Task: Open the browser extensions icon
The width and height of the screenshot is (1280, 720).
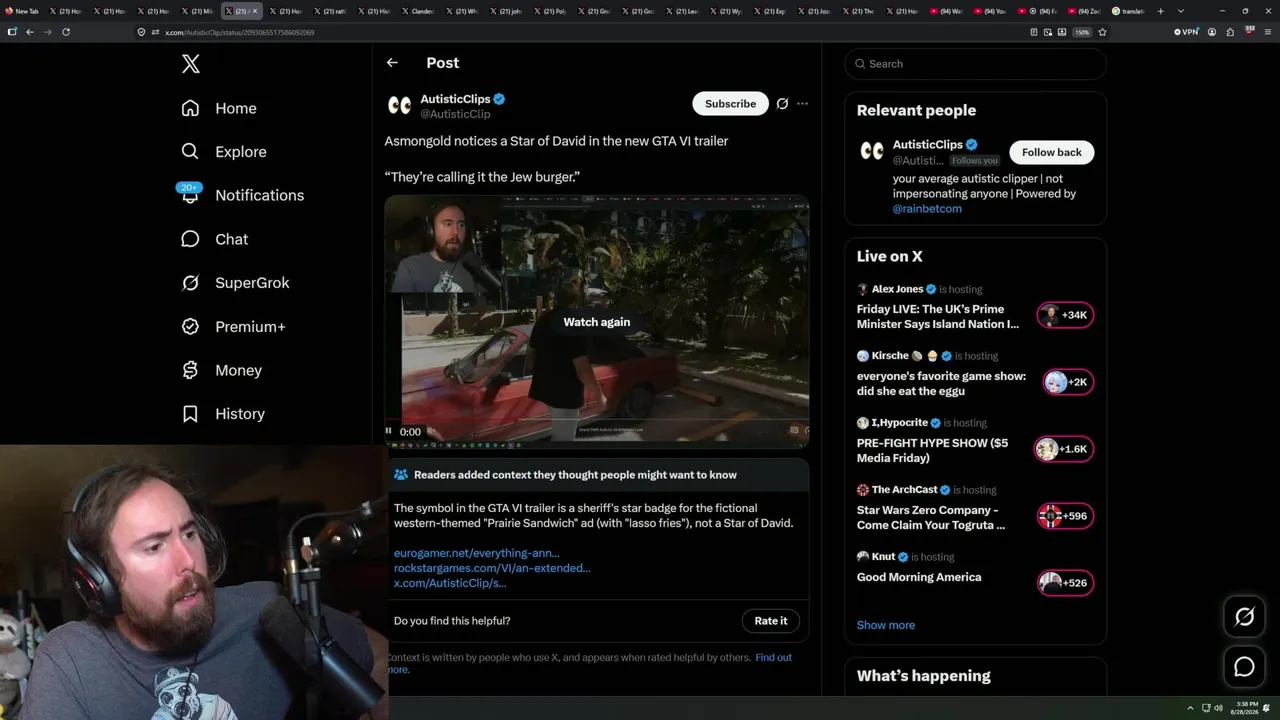Action: point(1230,32)
